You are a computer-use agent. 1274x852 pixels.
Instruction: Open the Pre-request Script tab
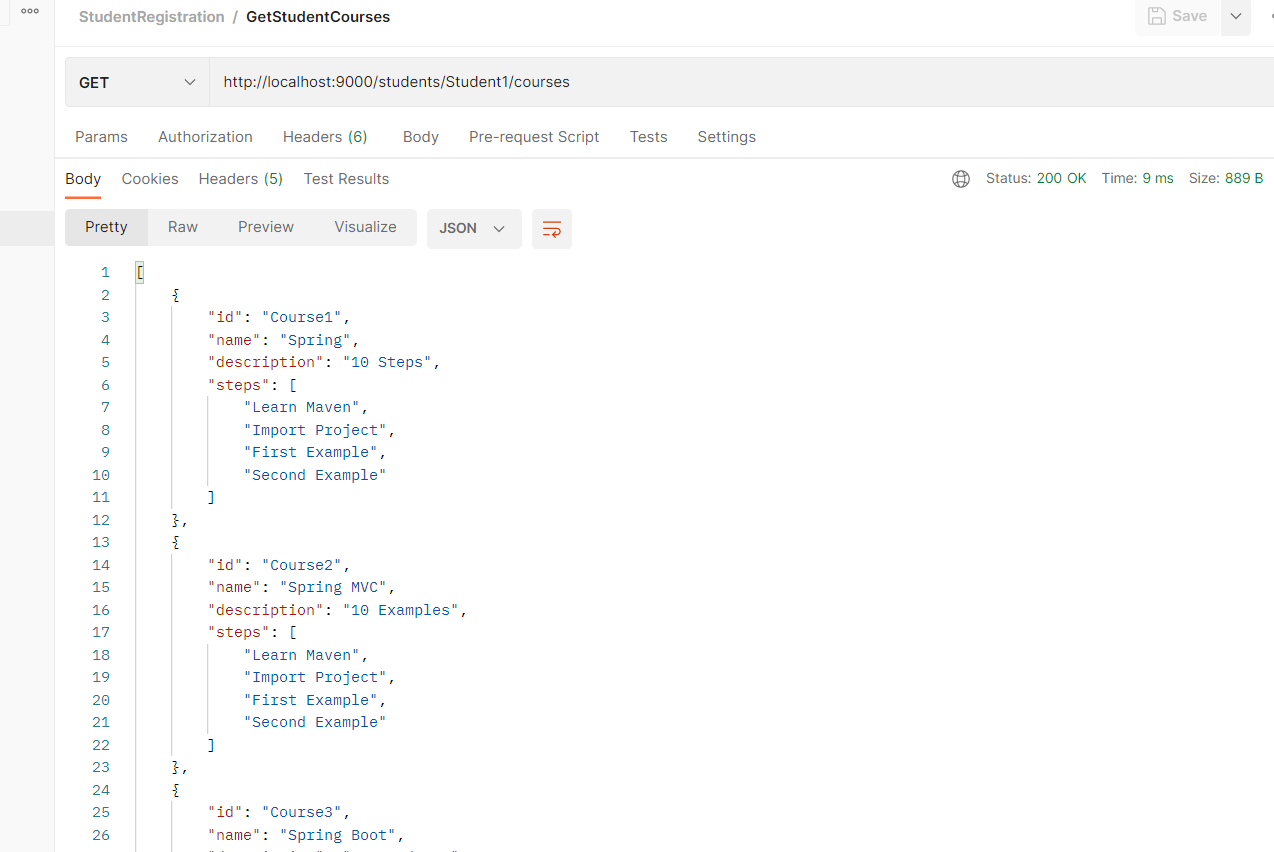[533, 137]
